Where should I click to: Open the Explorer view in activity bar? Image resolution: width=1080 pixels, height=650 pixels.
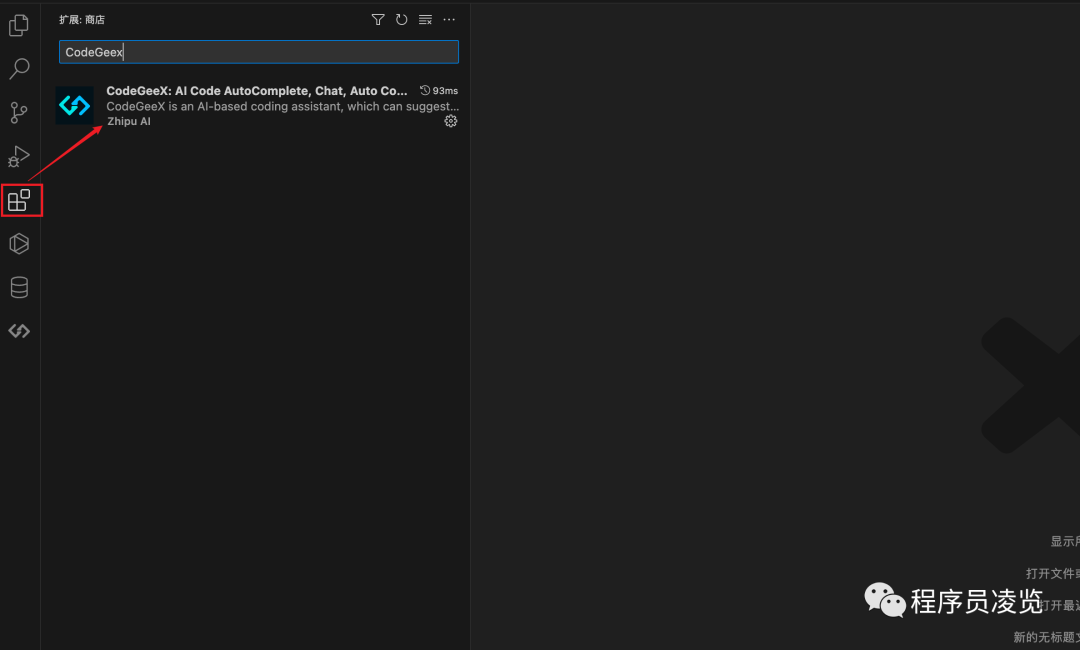19,25
